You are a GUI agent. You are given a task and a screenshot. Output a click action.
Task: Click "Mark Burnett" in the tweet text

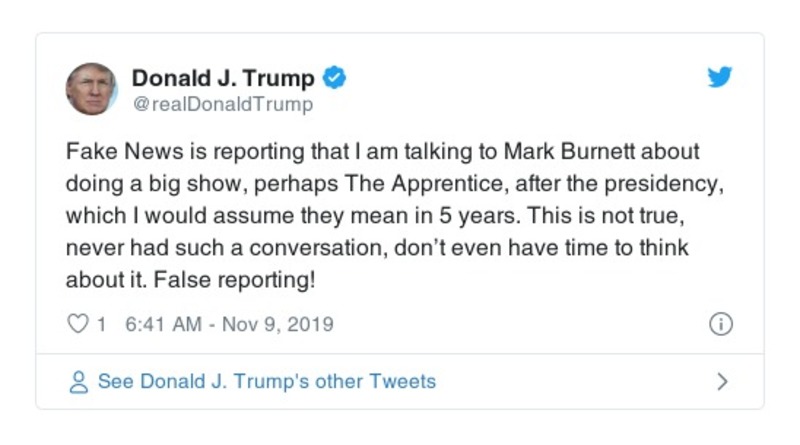pos(565,152)
